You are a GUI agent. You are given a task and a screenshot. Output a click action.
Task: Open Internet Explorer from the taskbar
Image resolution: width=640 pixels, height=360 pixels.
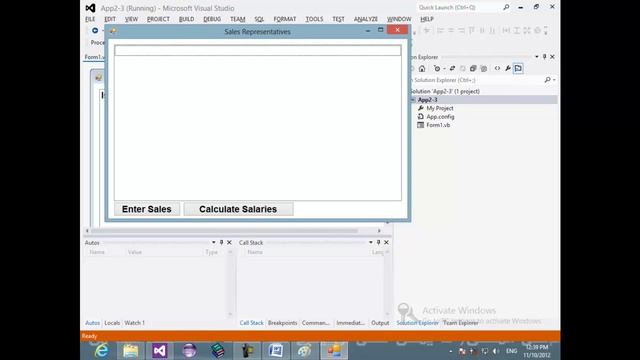pyautogui.click(x=101, y=351)
